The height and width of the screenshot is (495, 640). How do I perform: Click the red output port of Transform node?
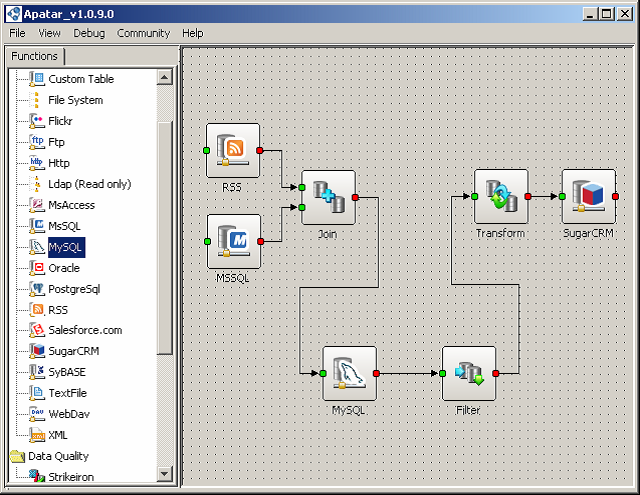coord(528,197)
